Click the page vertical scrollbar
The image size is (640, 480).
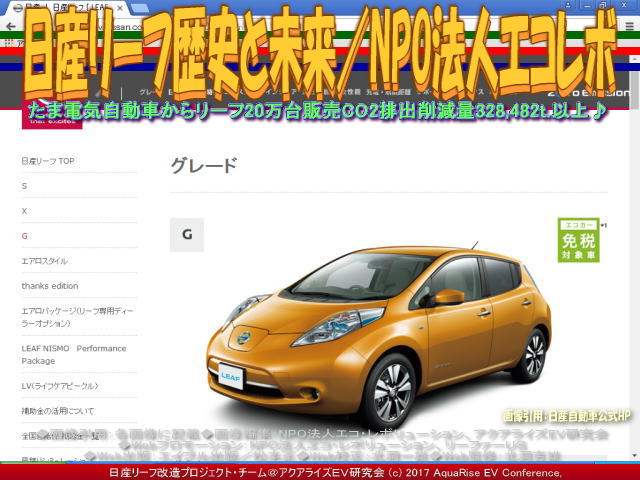tap(635, 261)
